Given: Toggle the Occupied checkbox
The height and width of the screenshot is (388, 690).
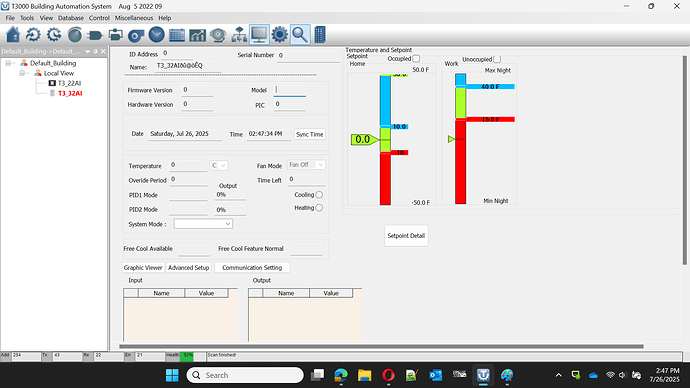Looking at the screenshot, I should click(x=416, y=59).
